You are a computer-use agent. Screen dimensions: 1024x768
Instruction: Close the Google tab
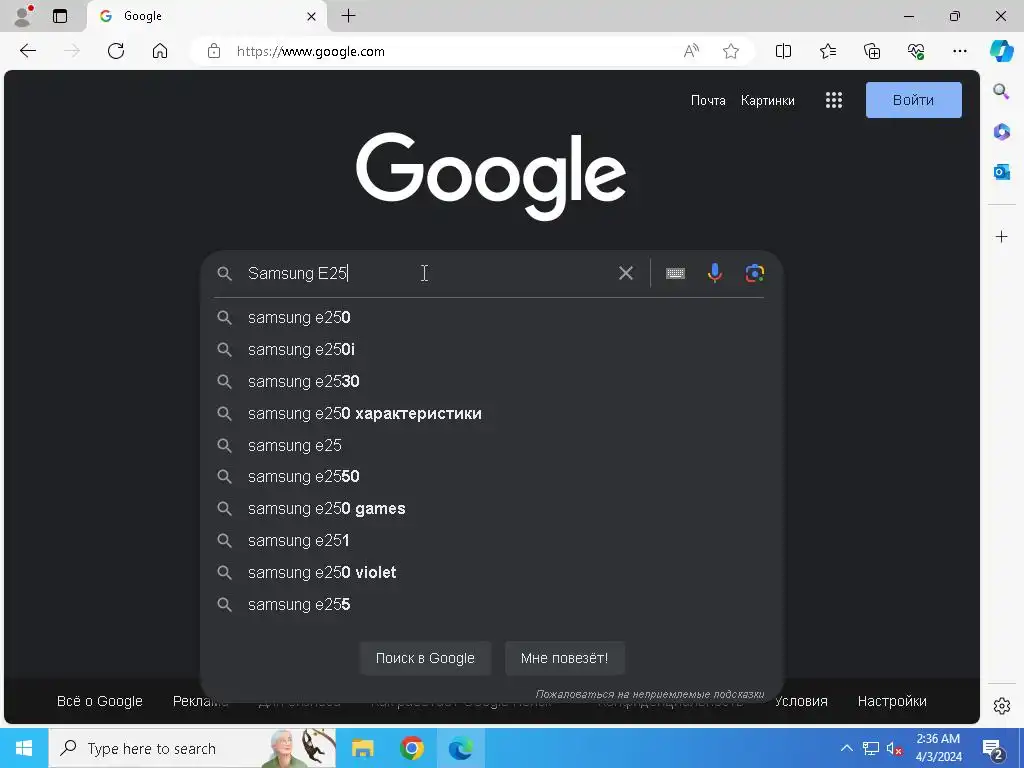point(312,16)
